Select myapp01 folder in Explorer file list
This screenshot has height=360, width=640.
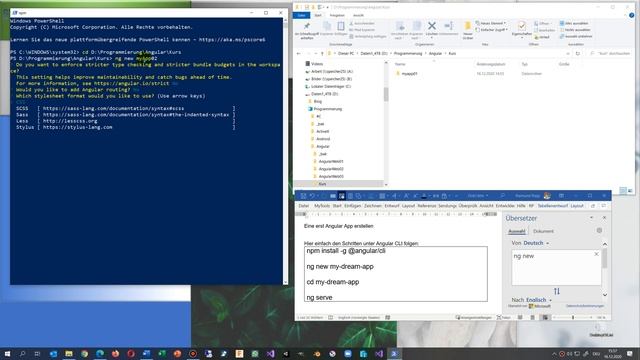[x=409, y=73]
